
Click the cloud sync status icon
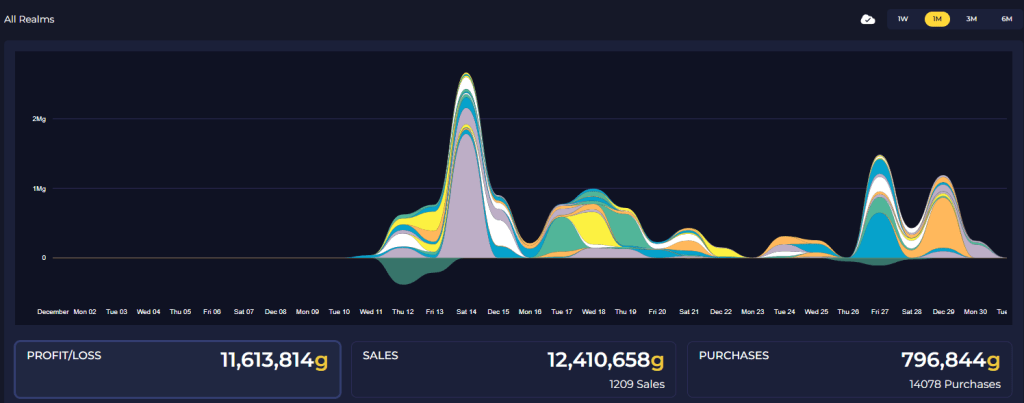(869, 19)
